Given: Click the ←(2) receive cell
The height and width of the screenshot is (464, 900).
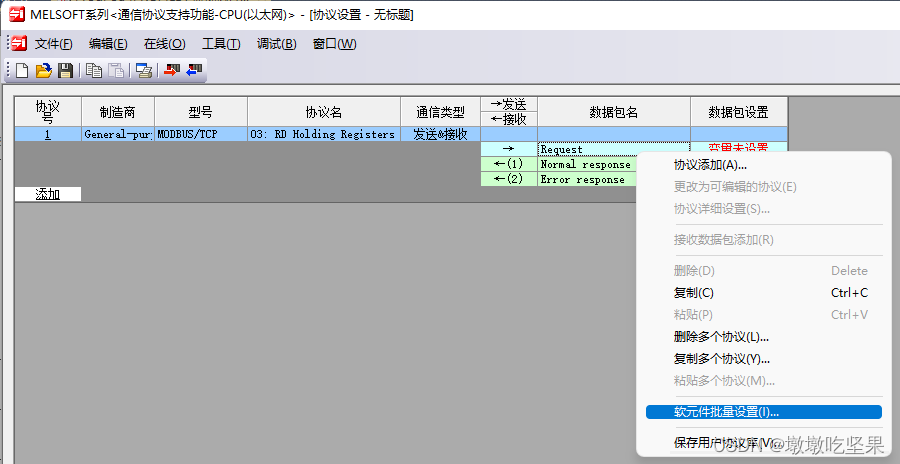Looking at the screenshot, I should click(x=509, y=179).
